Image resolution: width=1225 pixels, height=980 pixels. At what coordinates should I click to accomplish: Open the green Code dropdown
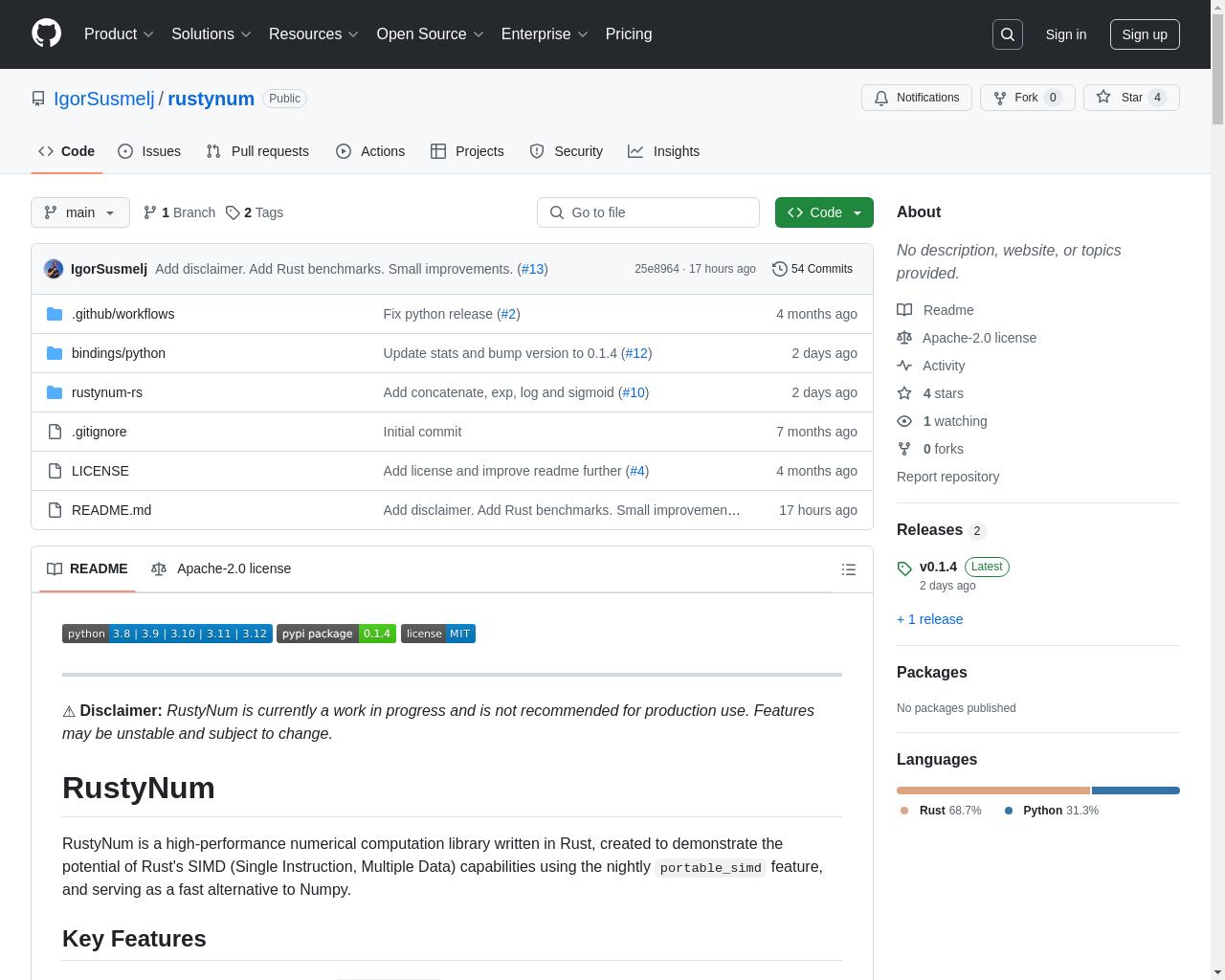tap(824, 212)
